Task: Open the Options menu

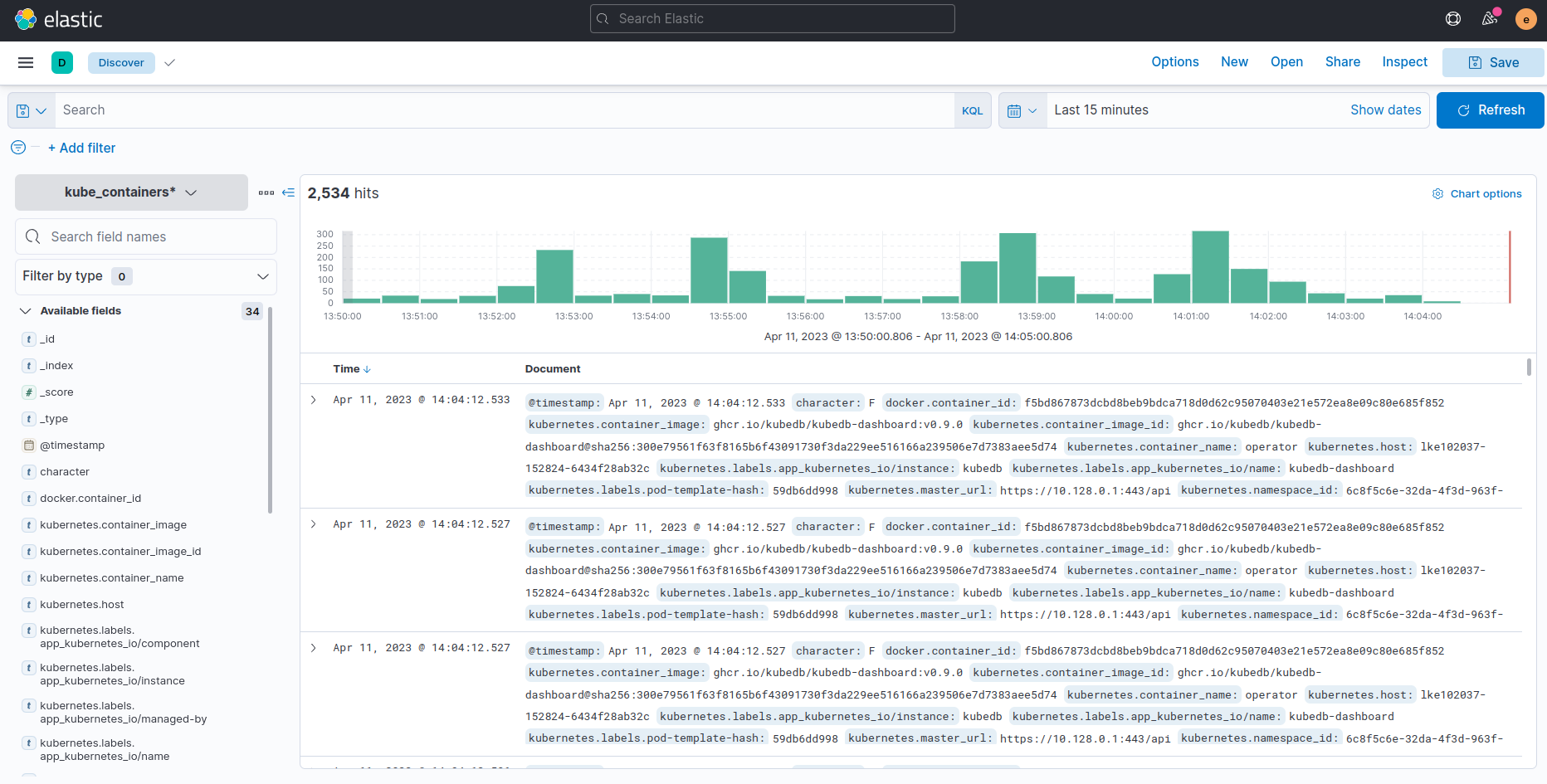Action: pyautogui.click(x=1174, y=61)
